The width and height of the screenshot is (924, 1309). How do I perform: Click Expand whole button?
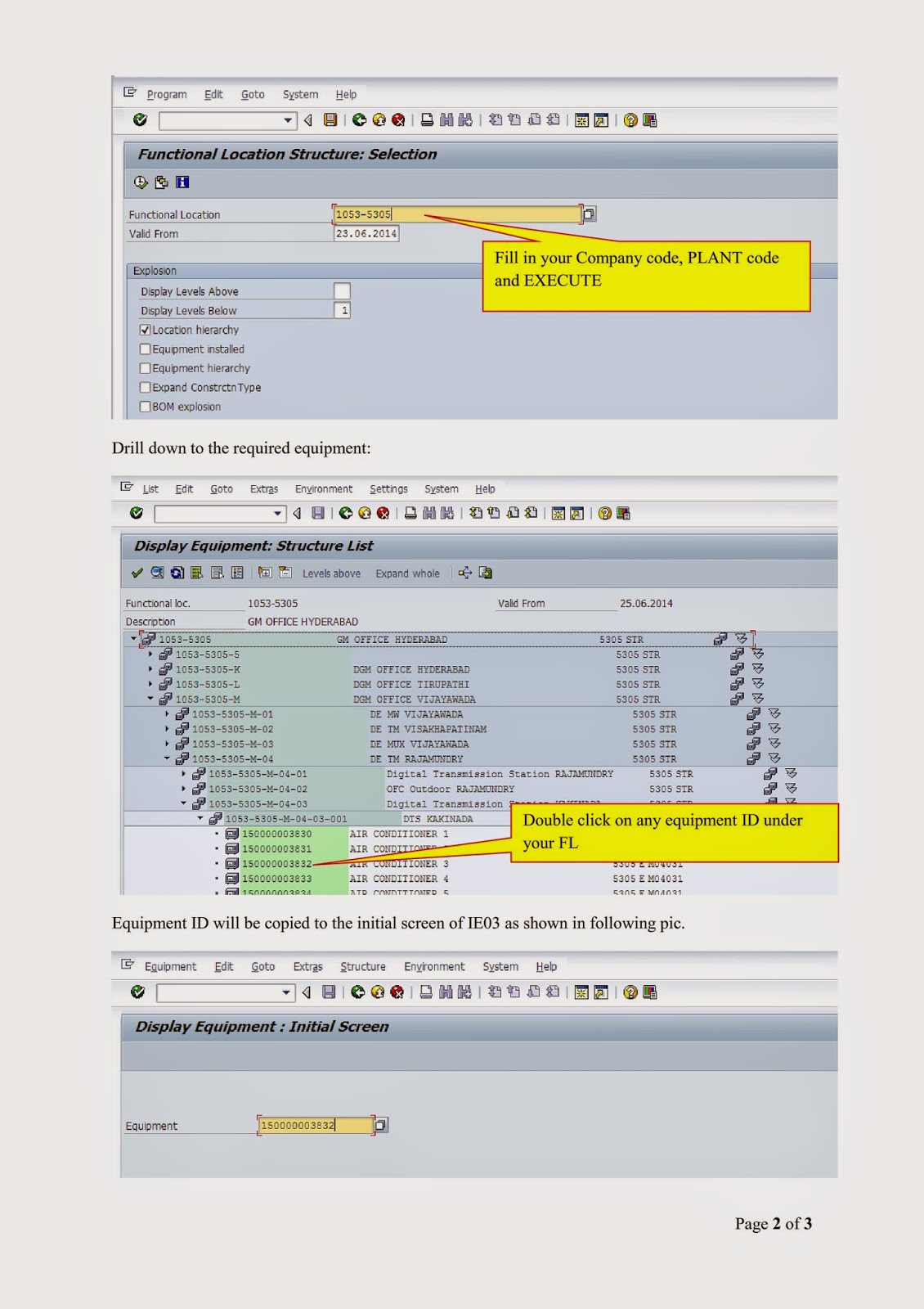pyautogui.click(x=407, y=574)
